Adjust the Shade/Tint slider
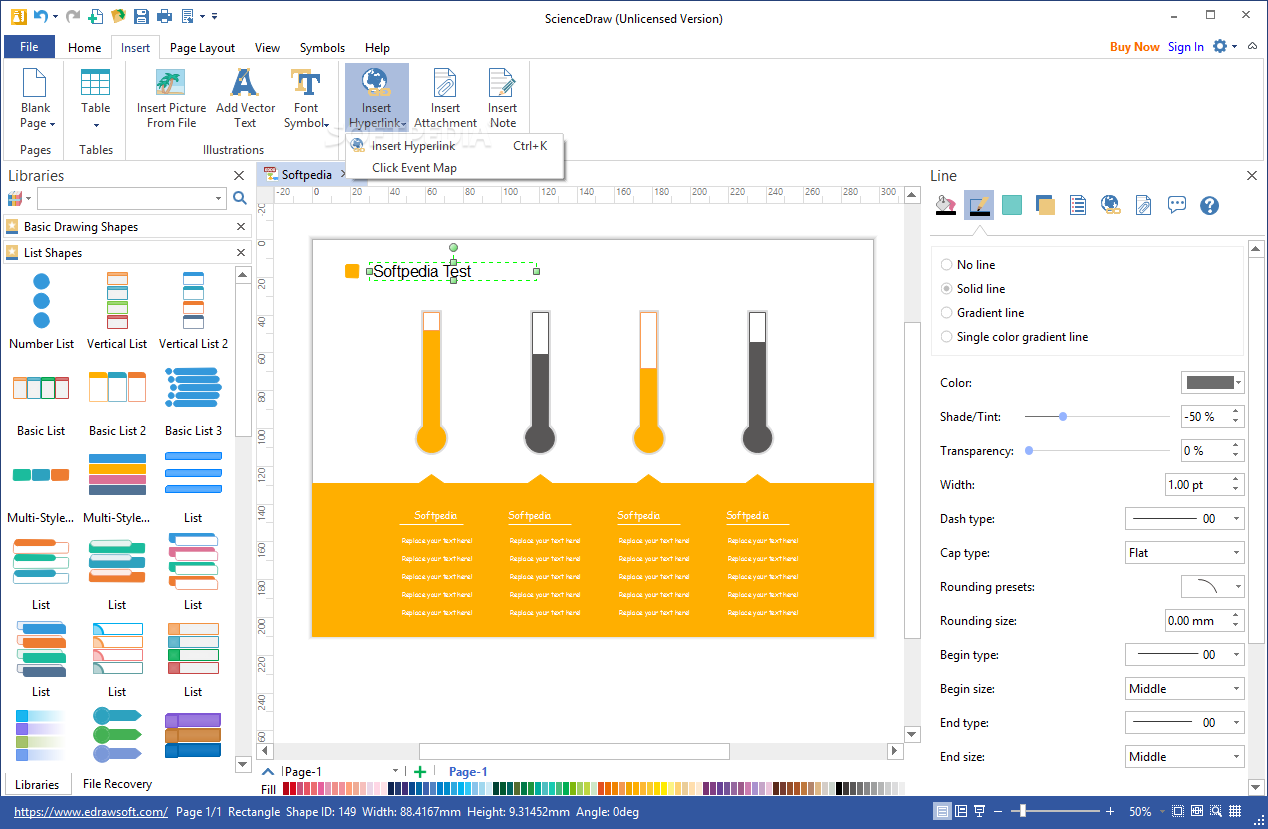This screenshot has height=829, width=1268. tap(1063, 416)
